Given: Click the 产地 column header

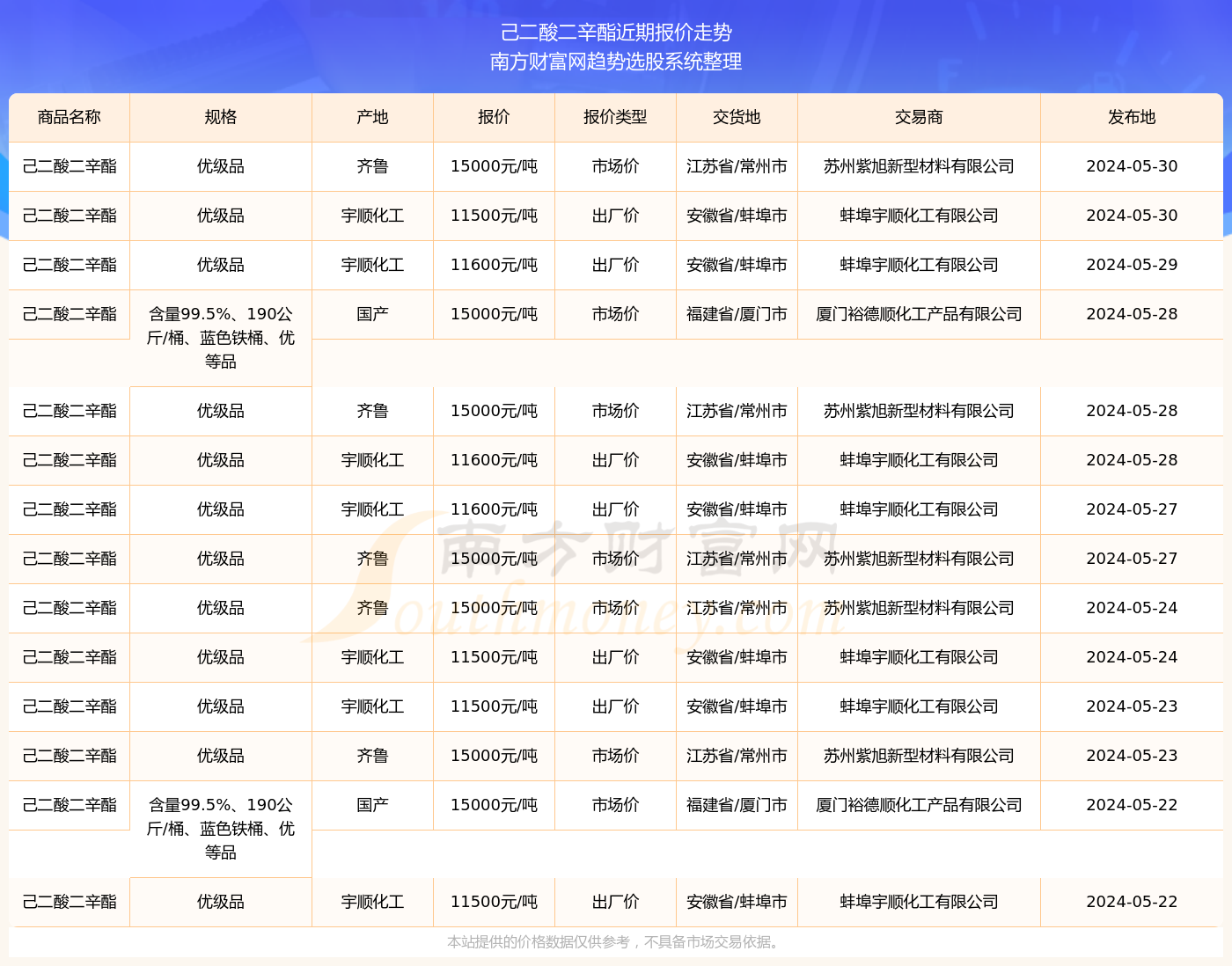Looking at the screenshot, I should pyautogui.click(x=373, y=117).
